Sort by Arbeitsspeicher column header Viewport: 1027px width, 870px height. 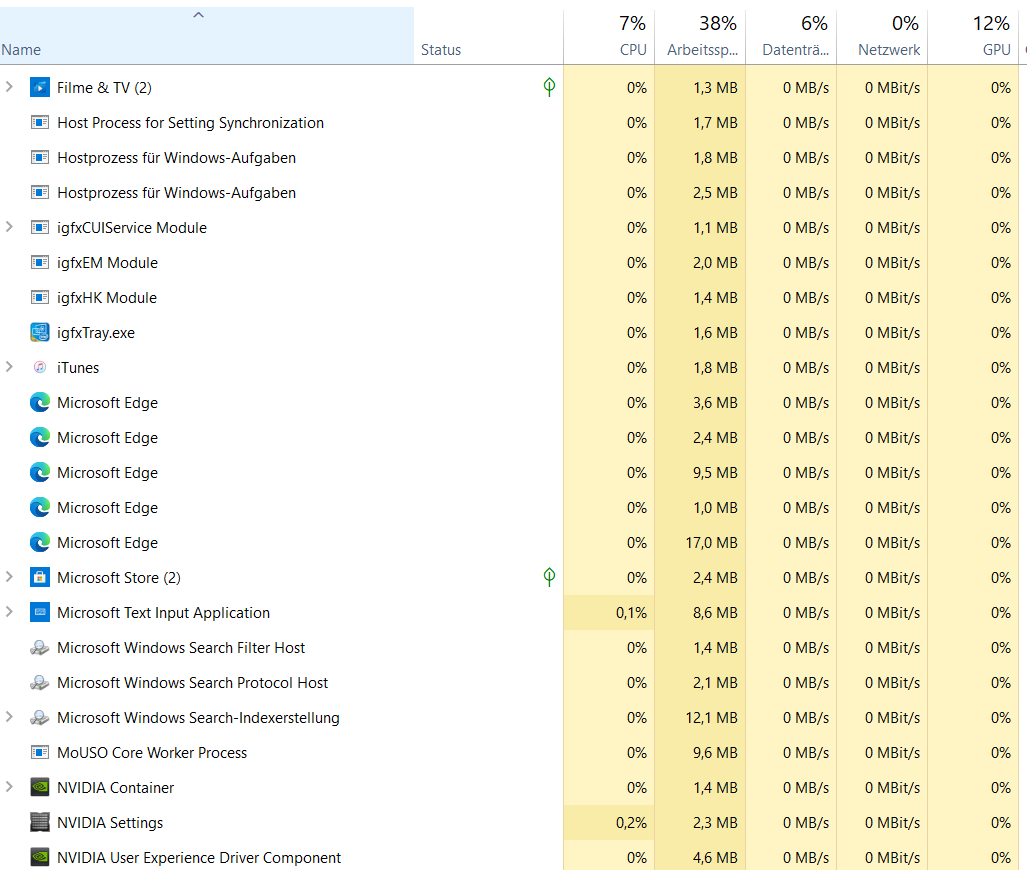[x=700, y=35]
